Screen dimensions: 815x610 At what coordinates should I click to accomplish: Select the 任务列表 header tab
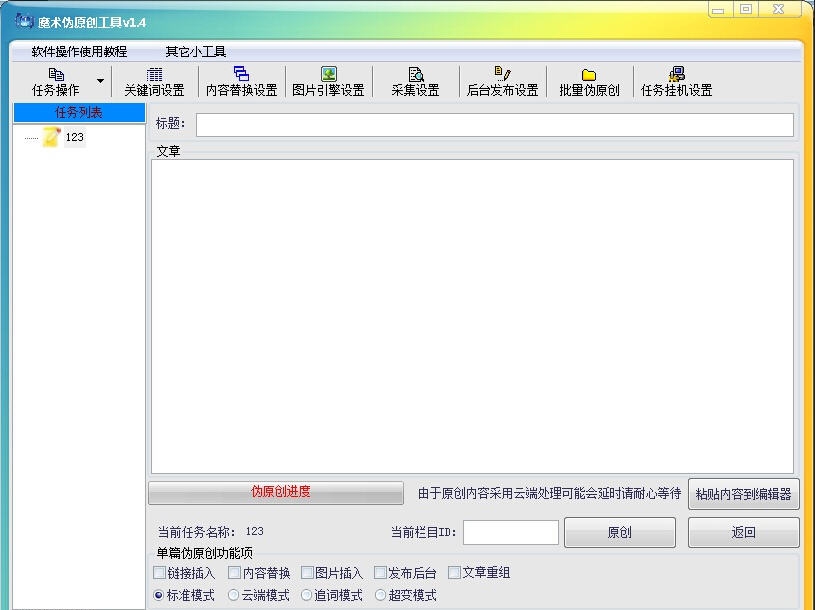pos(79,112)
